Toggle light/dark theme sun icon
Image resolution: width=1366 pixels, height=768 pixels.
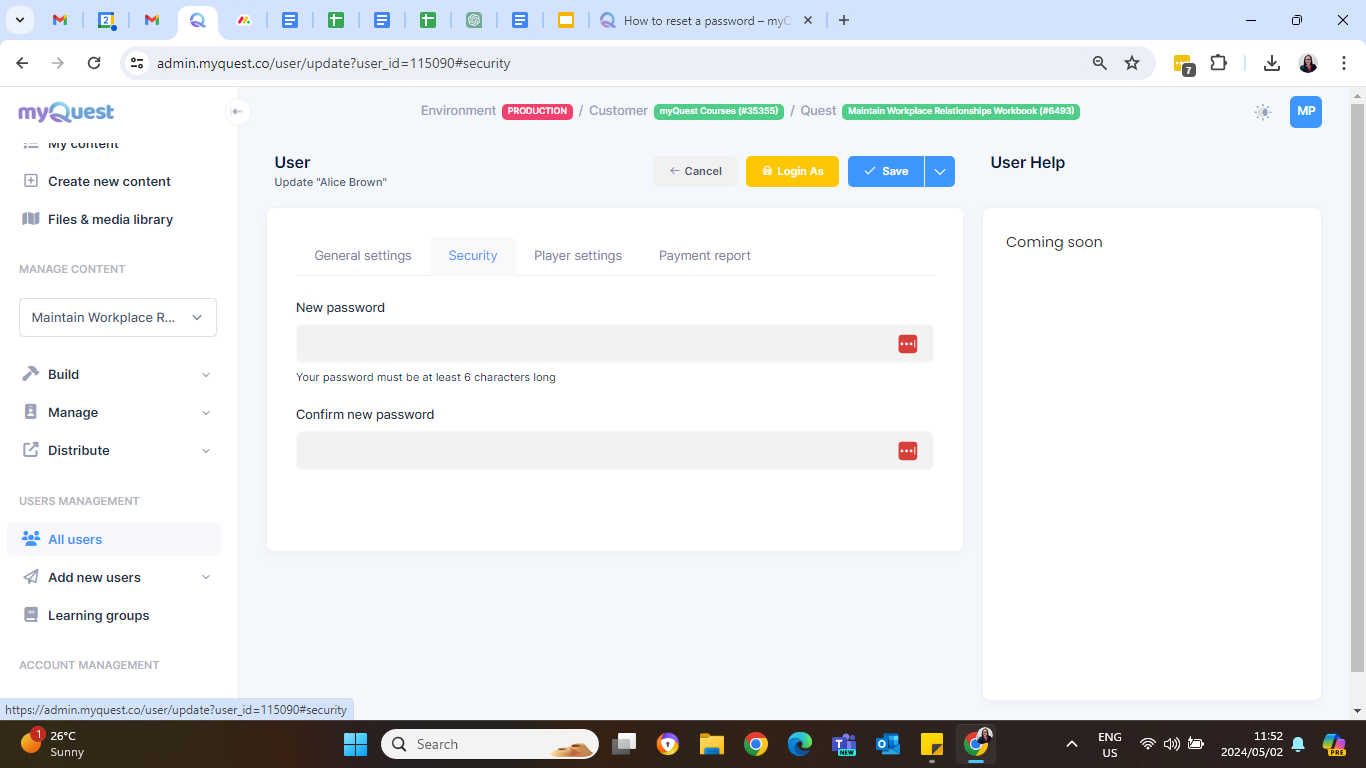click(x=1263, y=112)
